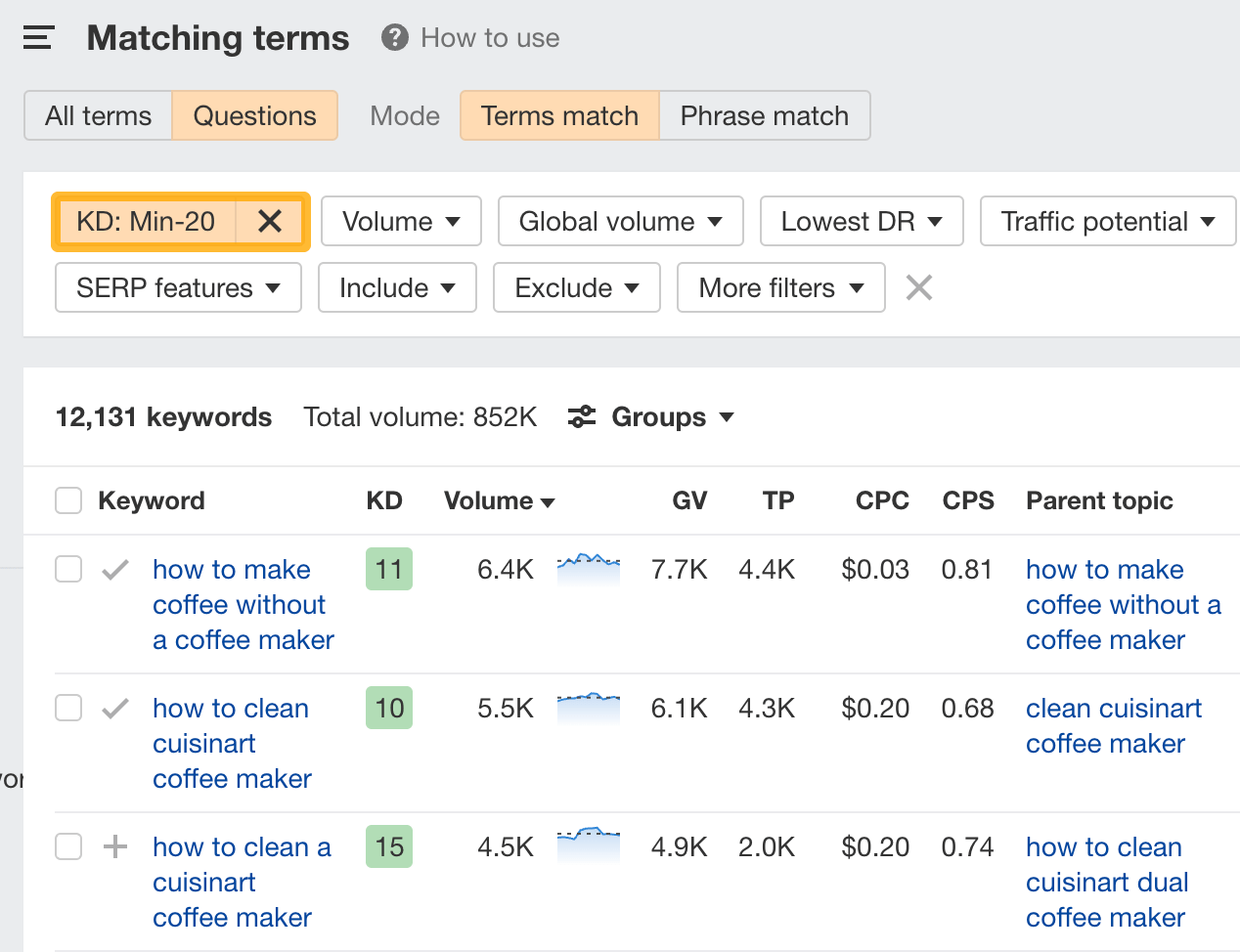Select the header select-all checkbox

[67, 499]
